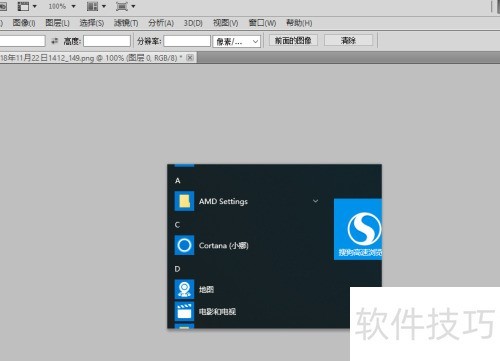
Task: Open the 窗口(W) menu
Action: coord(262,23)
